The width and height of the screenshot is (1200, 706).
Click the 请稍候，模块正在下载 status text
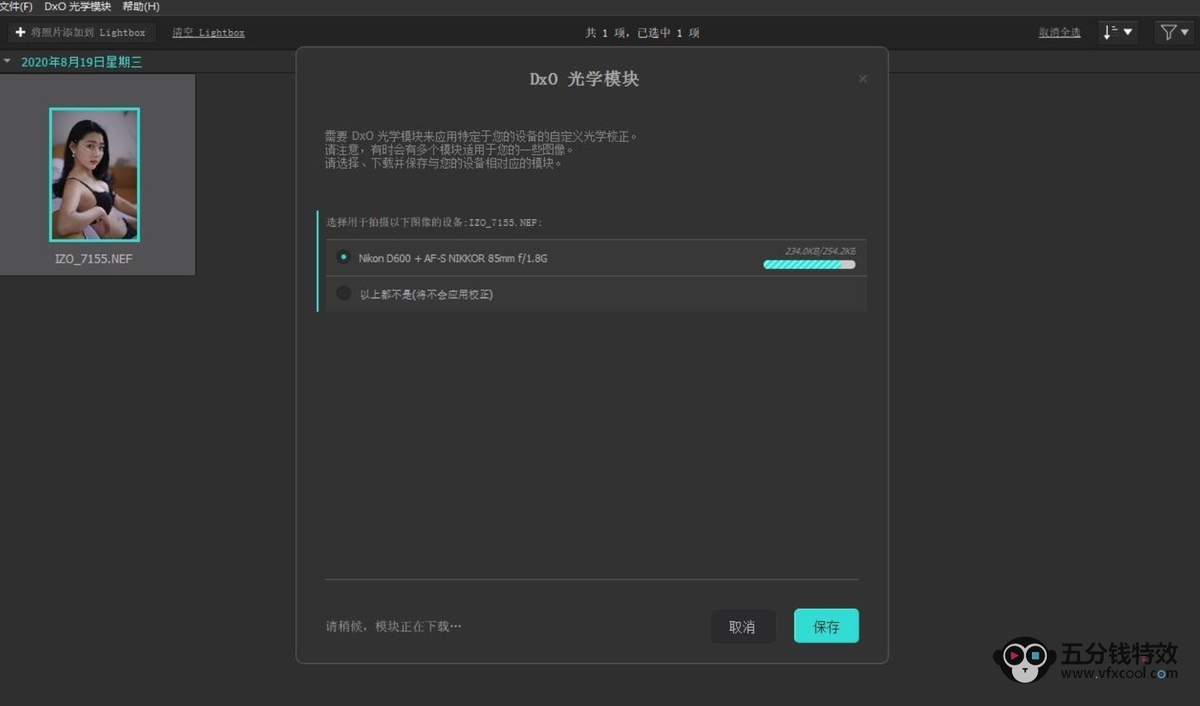pos(393,627)
